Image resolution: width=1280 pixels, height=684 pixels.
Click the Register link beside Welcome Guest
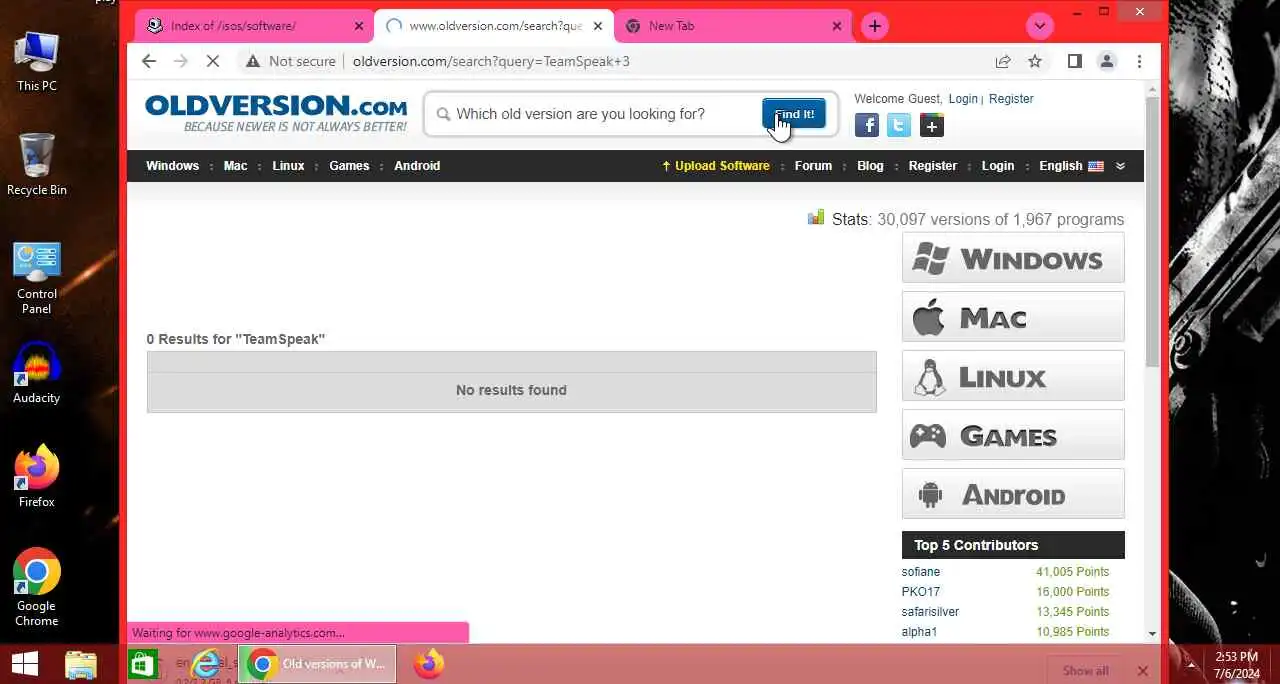click(x=1011, y=99)
